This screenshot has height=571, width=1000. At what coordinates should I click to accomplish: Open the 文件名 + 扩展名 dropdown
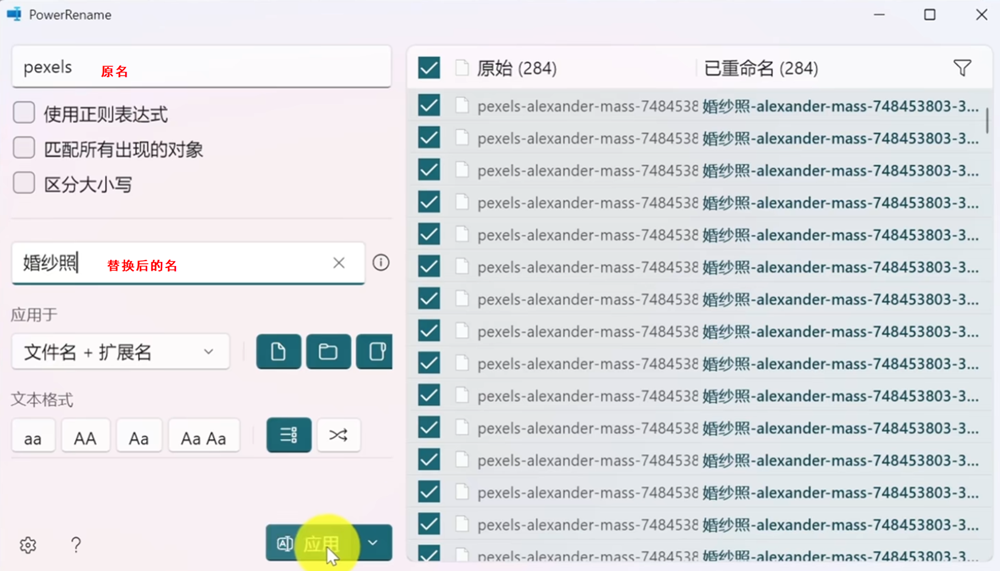coord(121,352)
